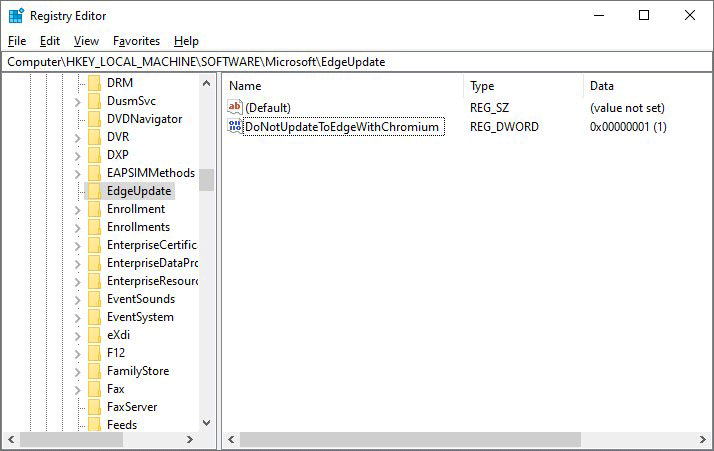Viewport: 714px width, 451px height.
Task: Click tree pane horizontal scroll right arrow
Action: click(190, 440)
